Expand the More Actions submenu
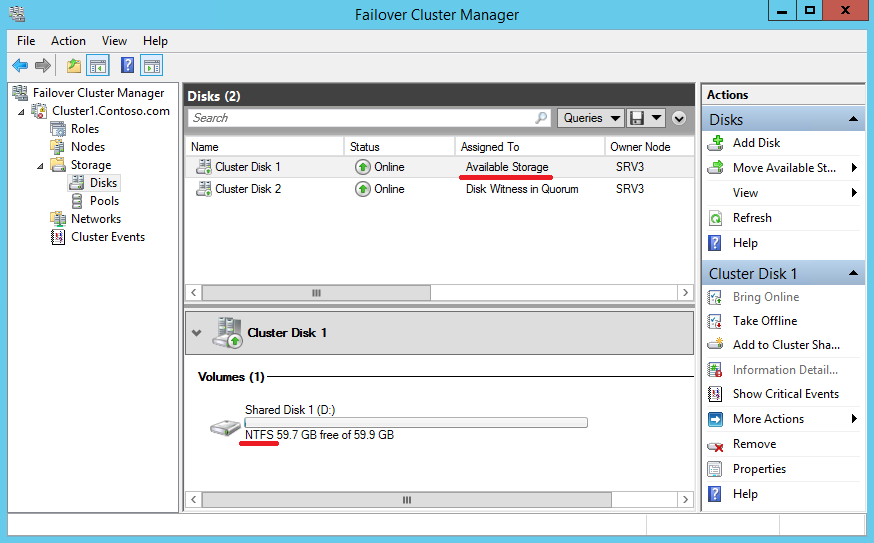874x543 pixels. point(768,419)
